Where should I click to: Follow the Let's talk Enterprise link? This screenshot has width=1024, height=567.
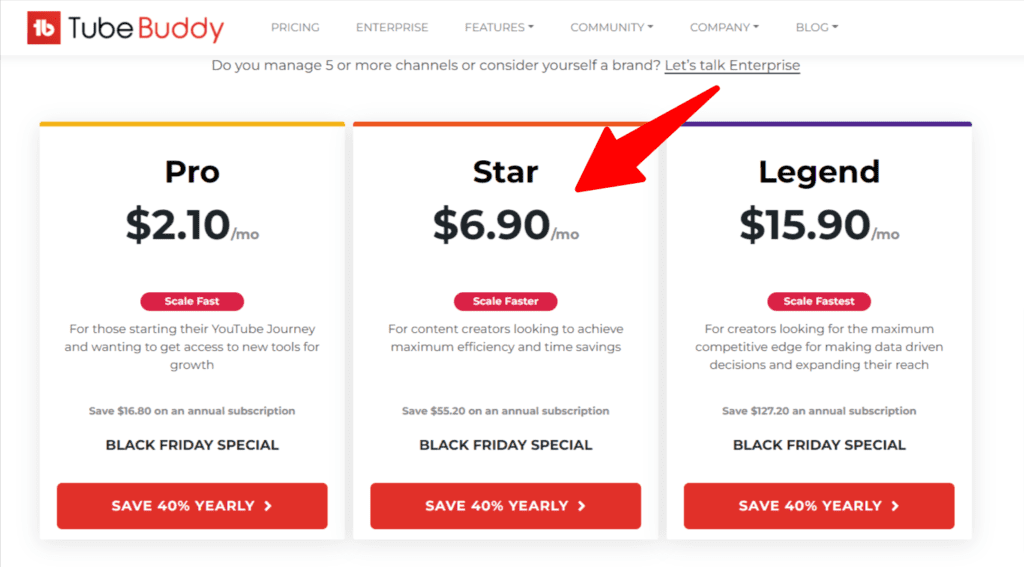[732, 66]
